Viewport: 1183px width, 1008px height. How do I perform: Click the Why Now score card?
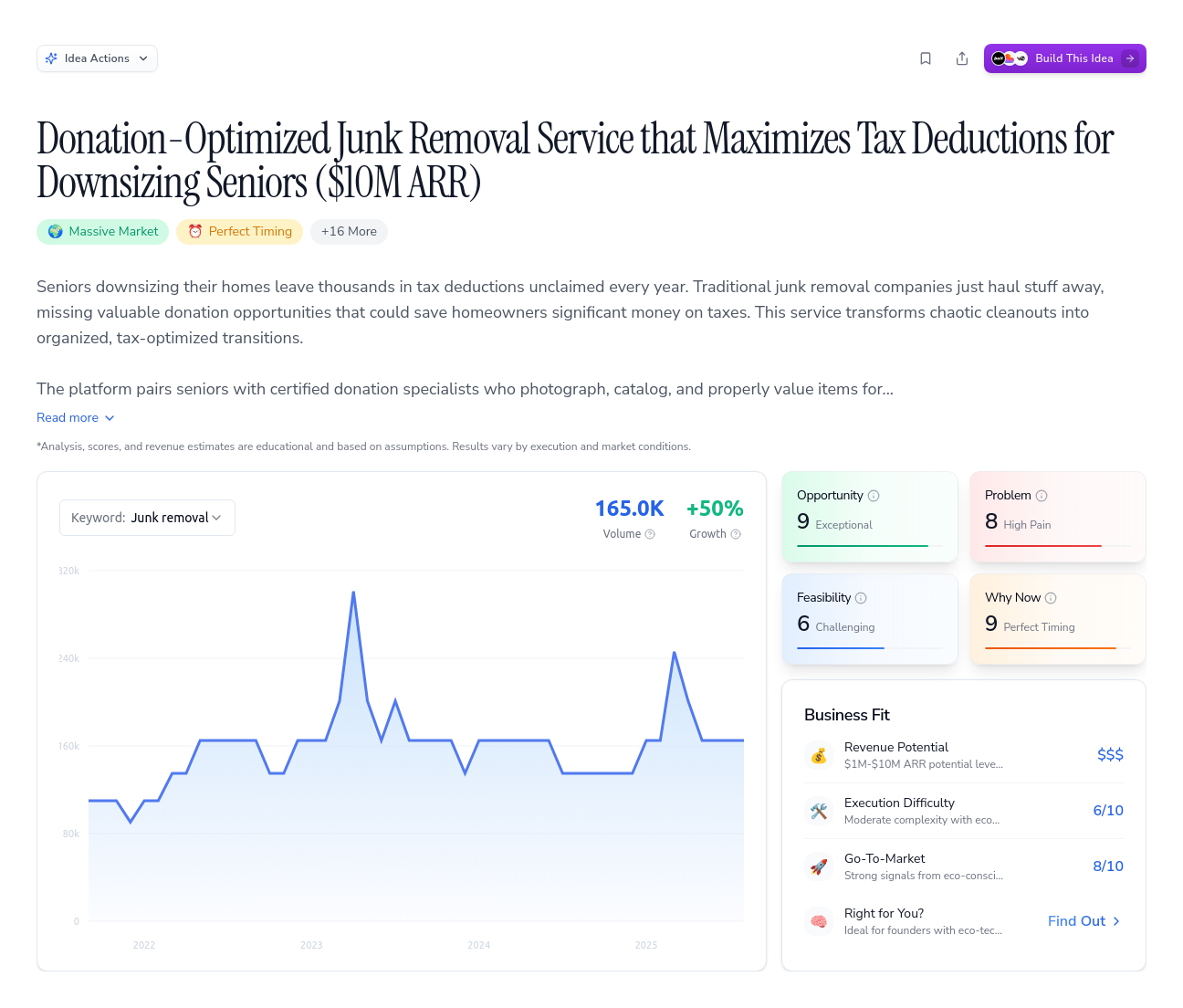pyautogui.click(x=1058, y=619)
